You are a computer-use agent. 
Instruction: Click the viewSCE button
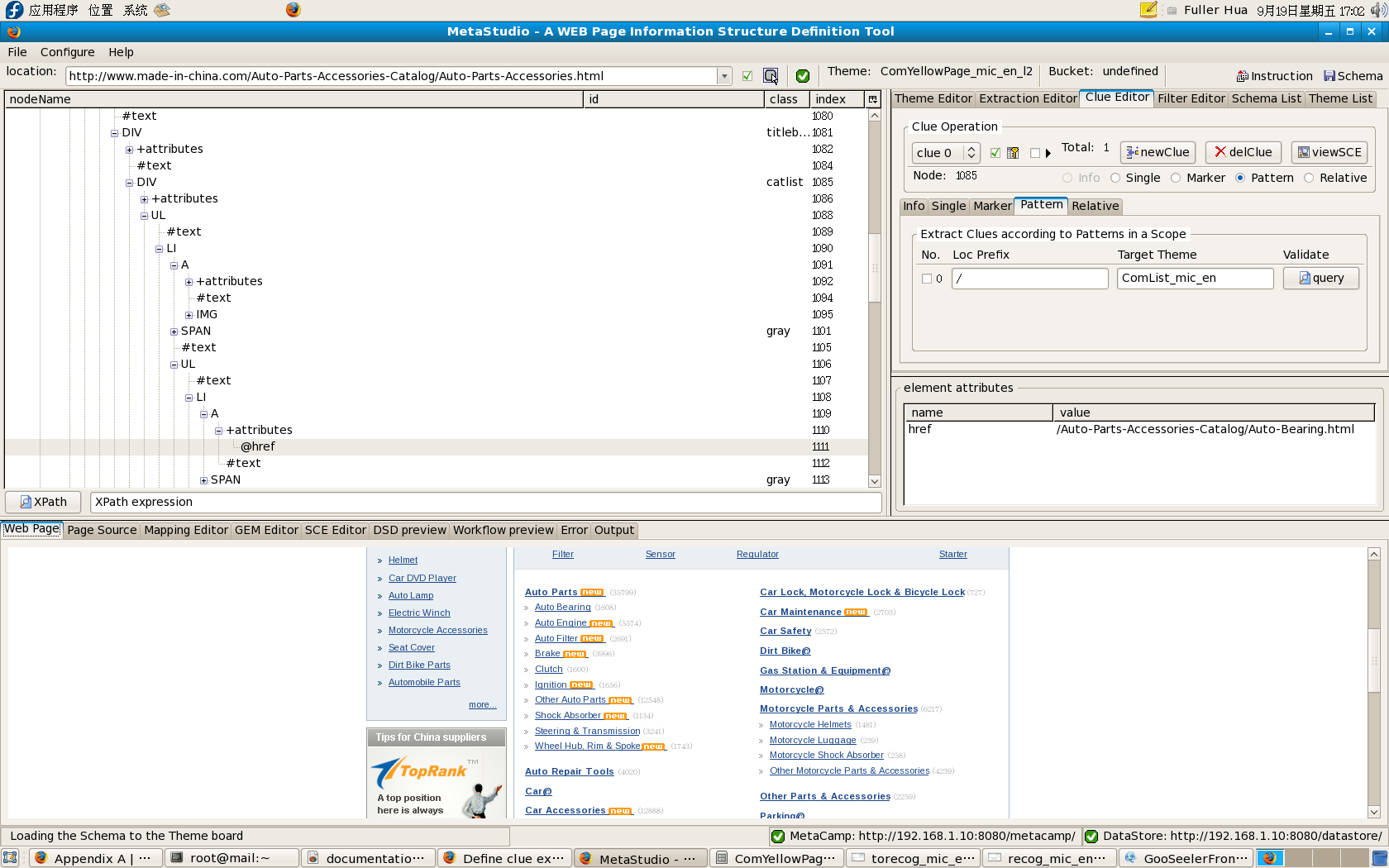[x=1329, y=152]
